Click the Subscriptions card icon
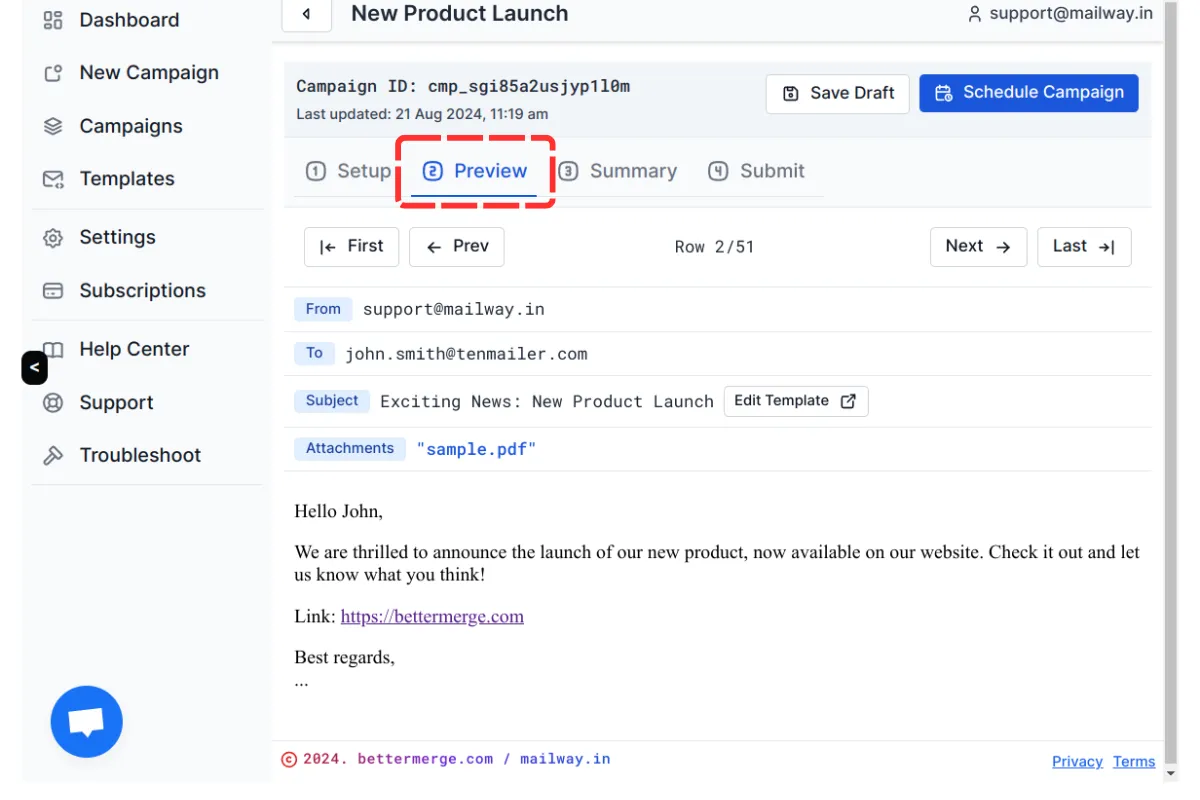1200x800 pixels. [53, 291]
